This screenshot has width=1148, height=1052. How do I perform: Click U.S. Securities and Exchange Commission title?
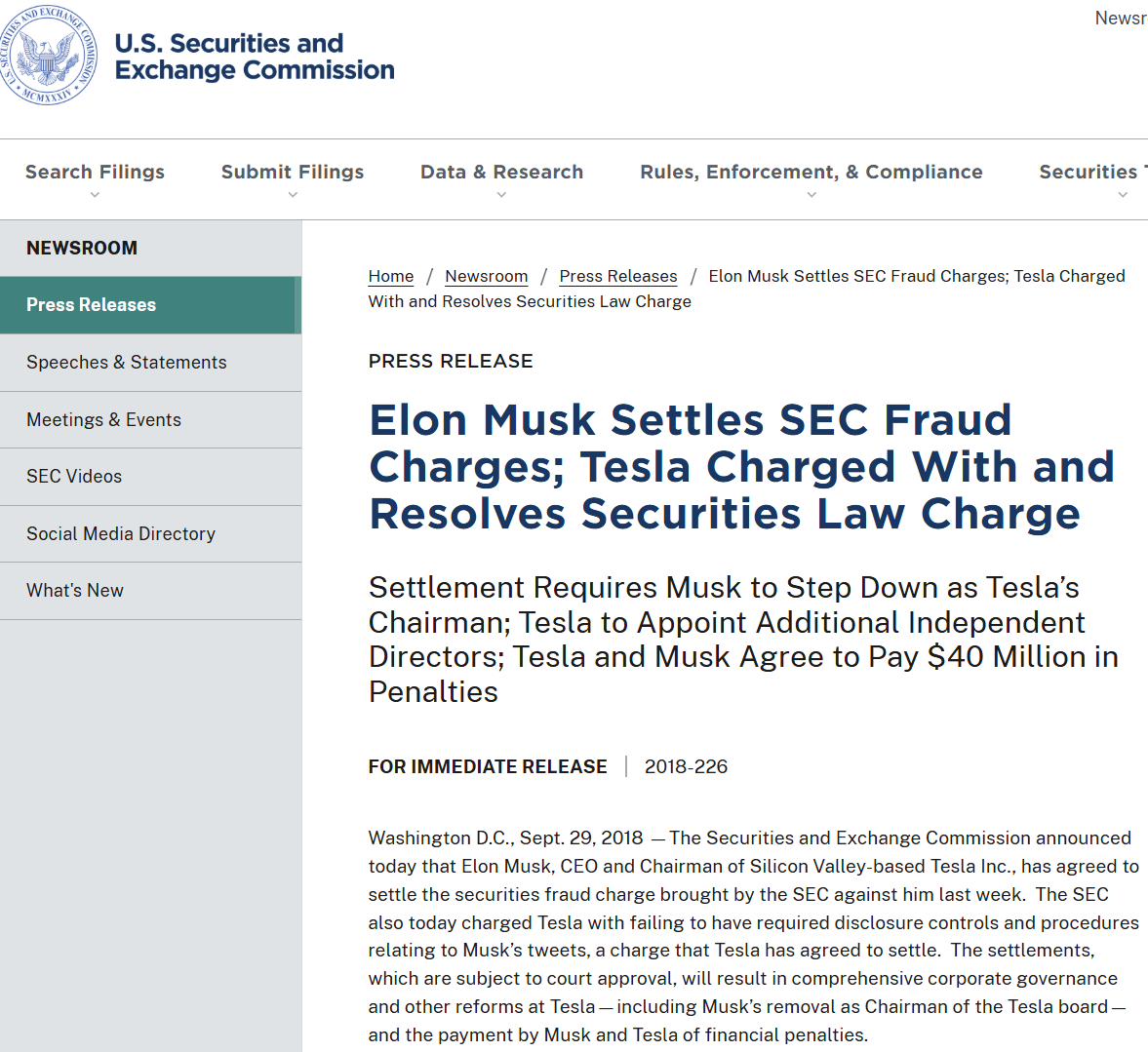point(254,57)
